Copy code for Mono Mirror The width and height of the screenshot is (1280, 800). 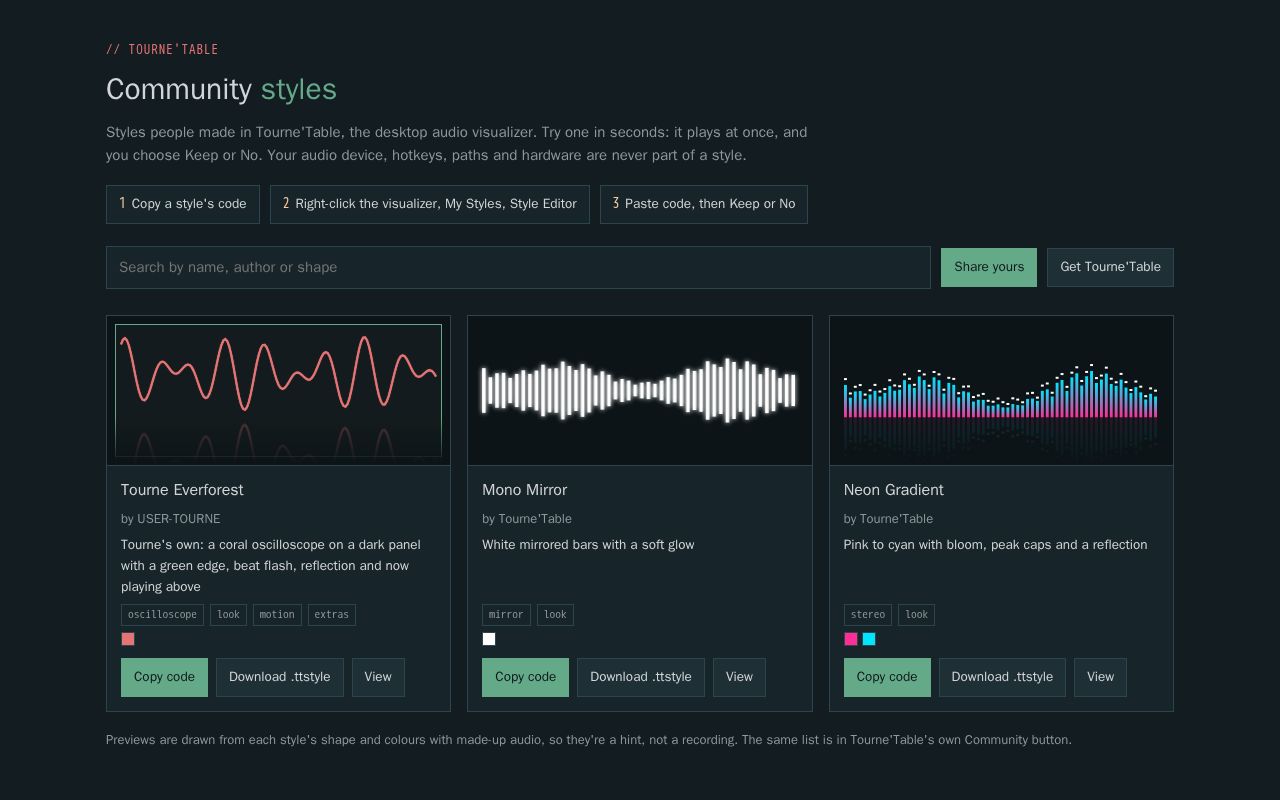click(x=525, y=677)
